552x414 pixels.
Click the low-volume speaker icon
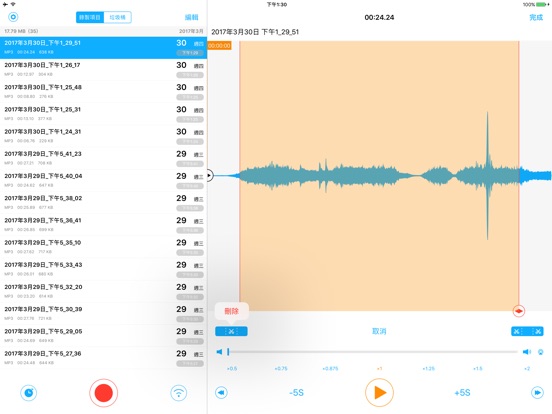(219, 352)
